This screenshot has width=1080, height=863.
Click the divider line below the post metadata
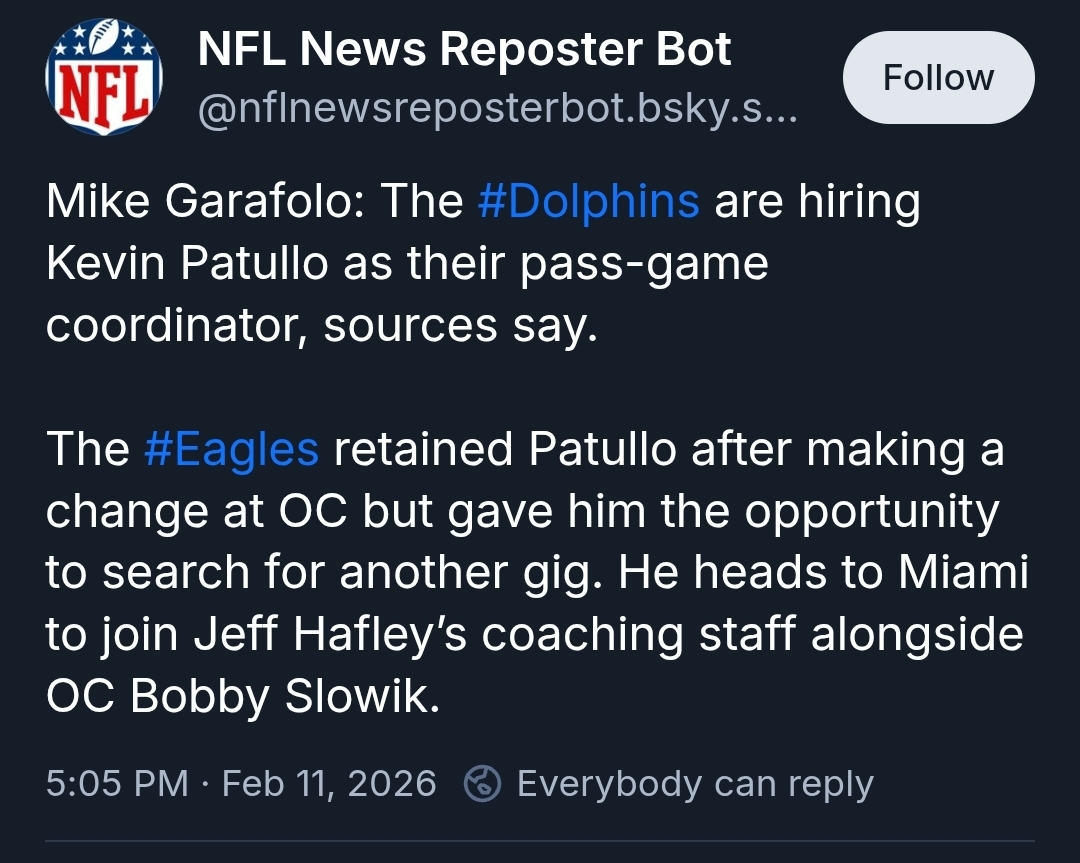pos(540,841)
